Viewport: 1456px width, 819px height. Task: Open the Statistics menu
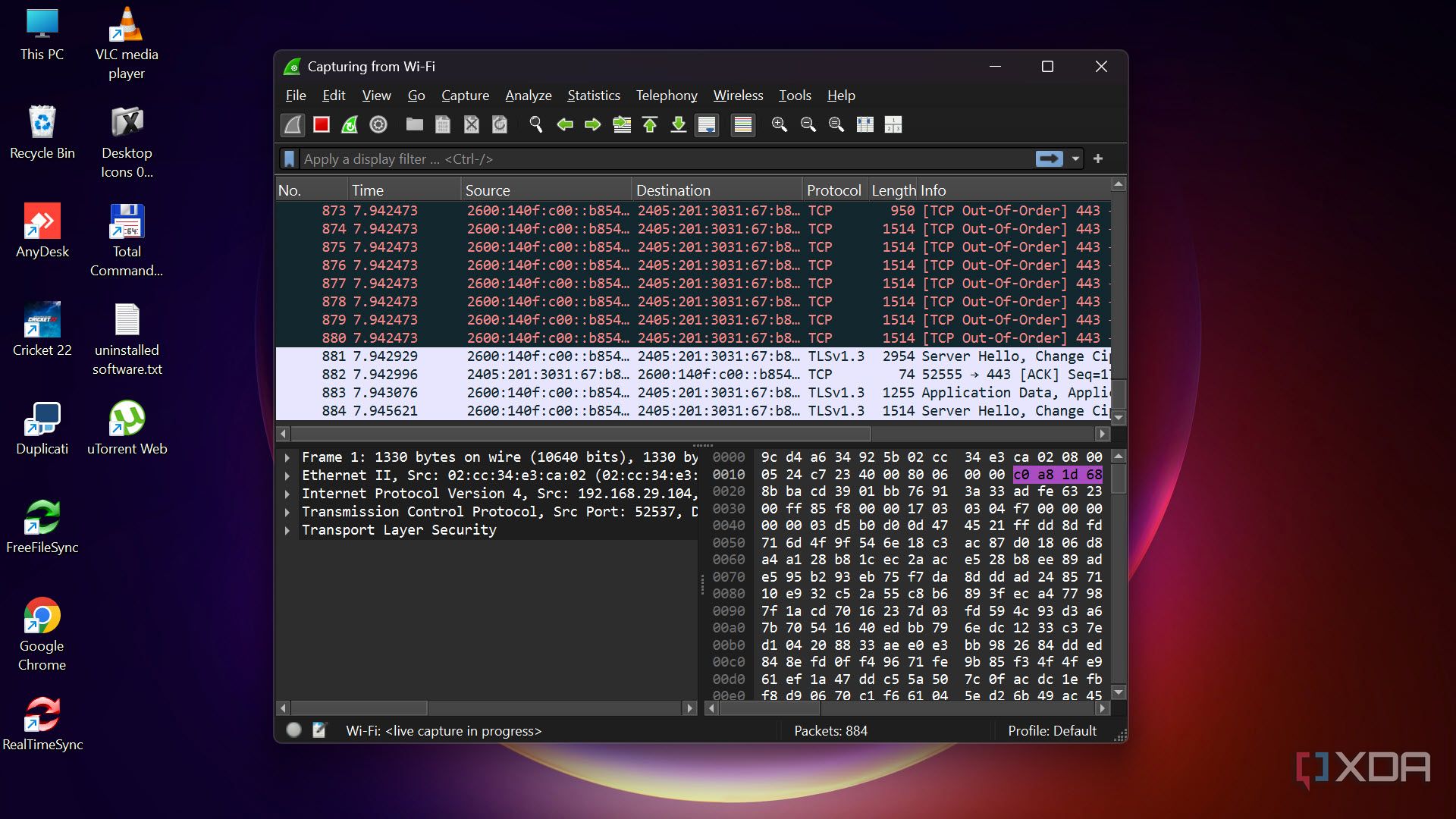tap(594, 96)
